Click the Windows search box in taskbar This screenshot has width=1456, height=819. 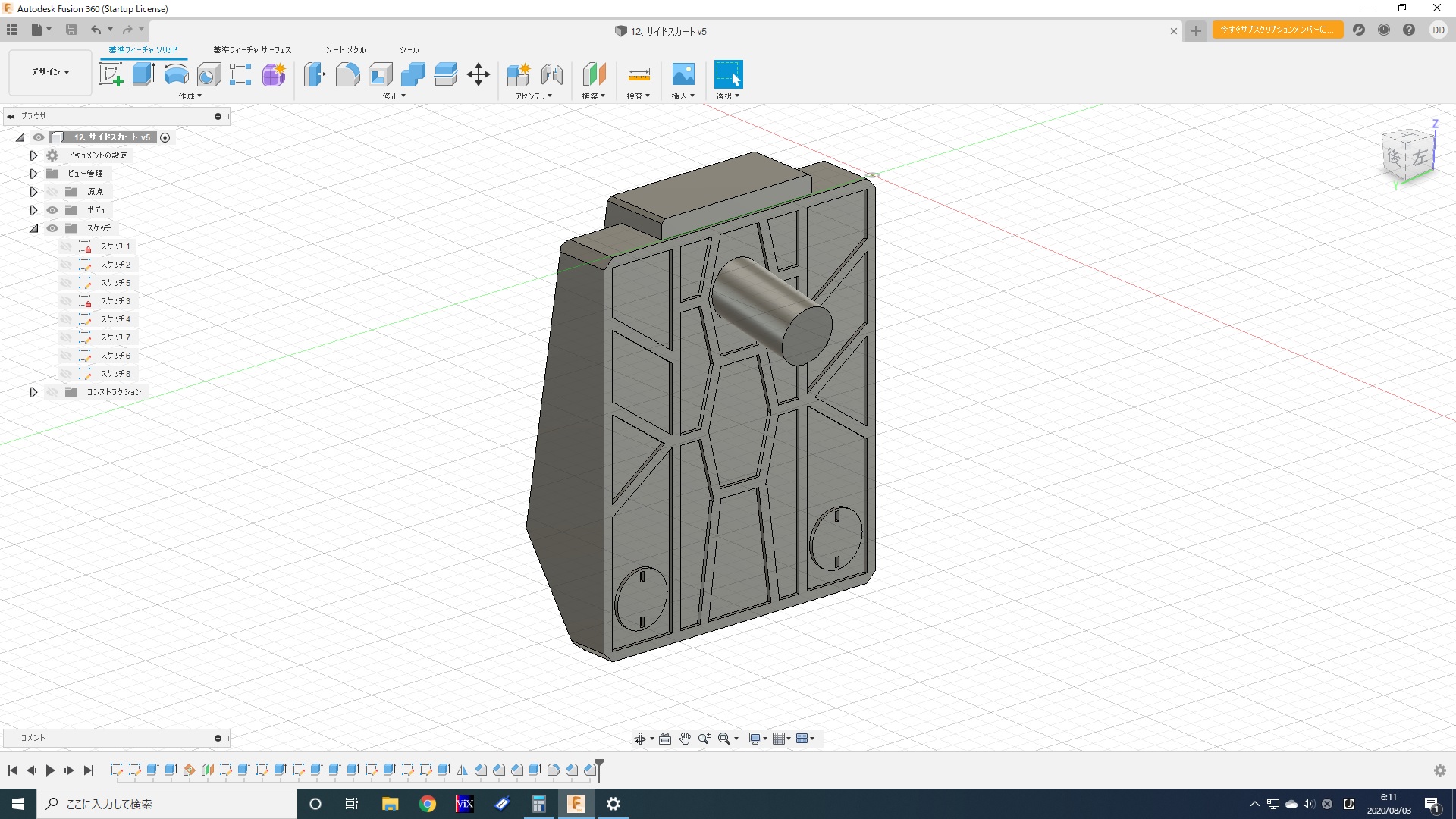coord(167,804)
